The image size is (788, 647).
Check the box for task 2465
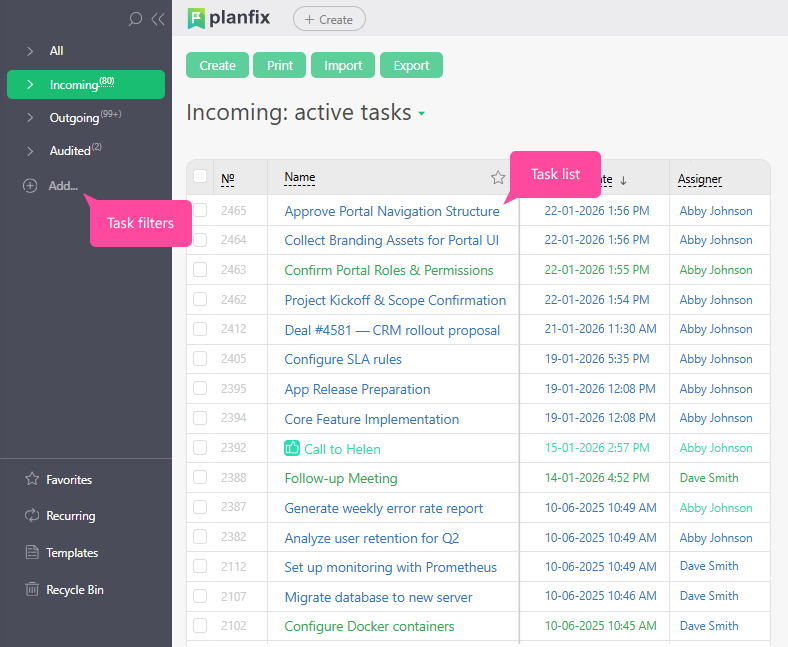[200, 211]
